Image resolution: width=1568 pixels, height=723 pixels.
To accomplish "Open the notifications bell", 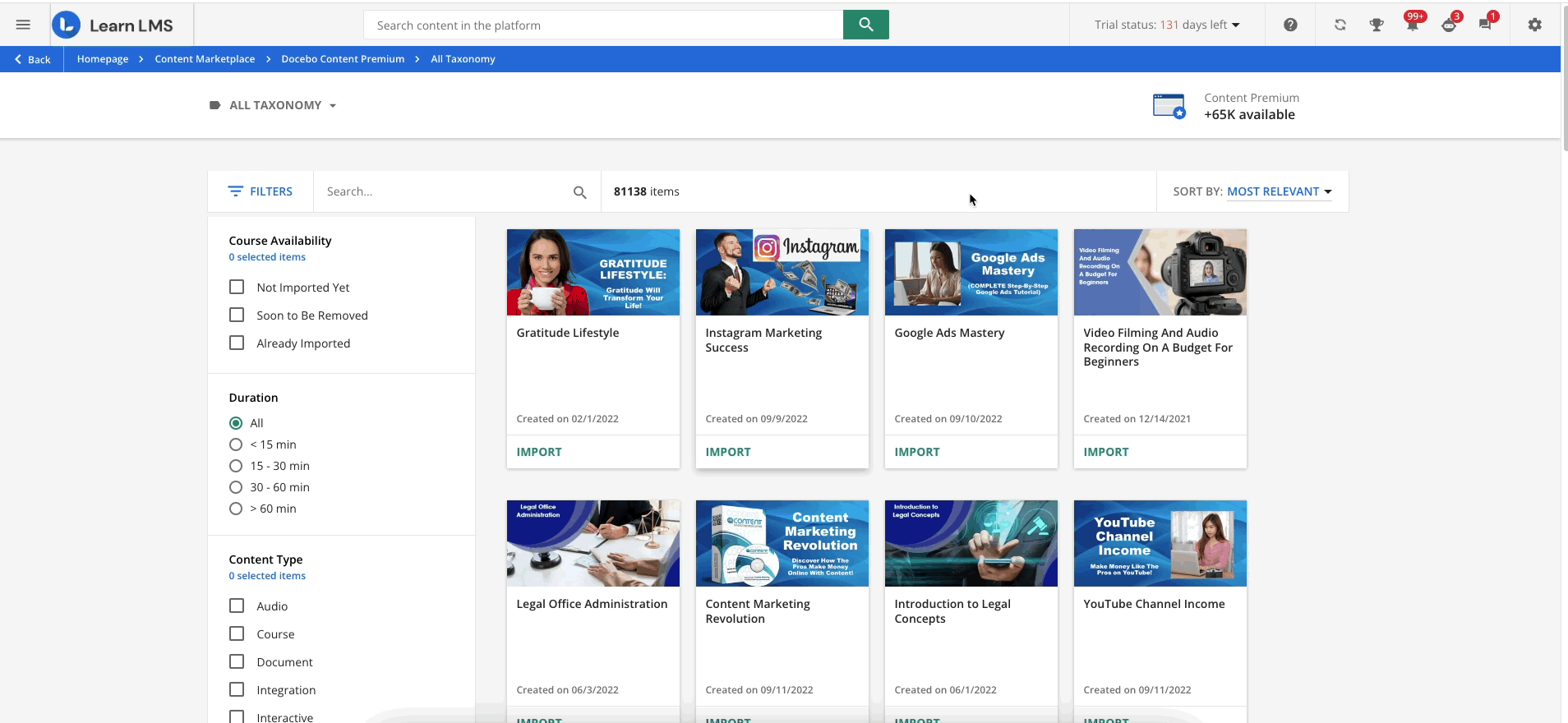I will click(1412, 25).
